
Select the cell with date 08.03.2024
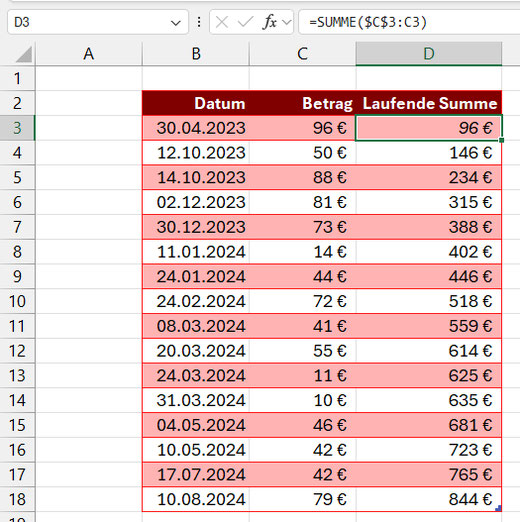196,326
